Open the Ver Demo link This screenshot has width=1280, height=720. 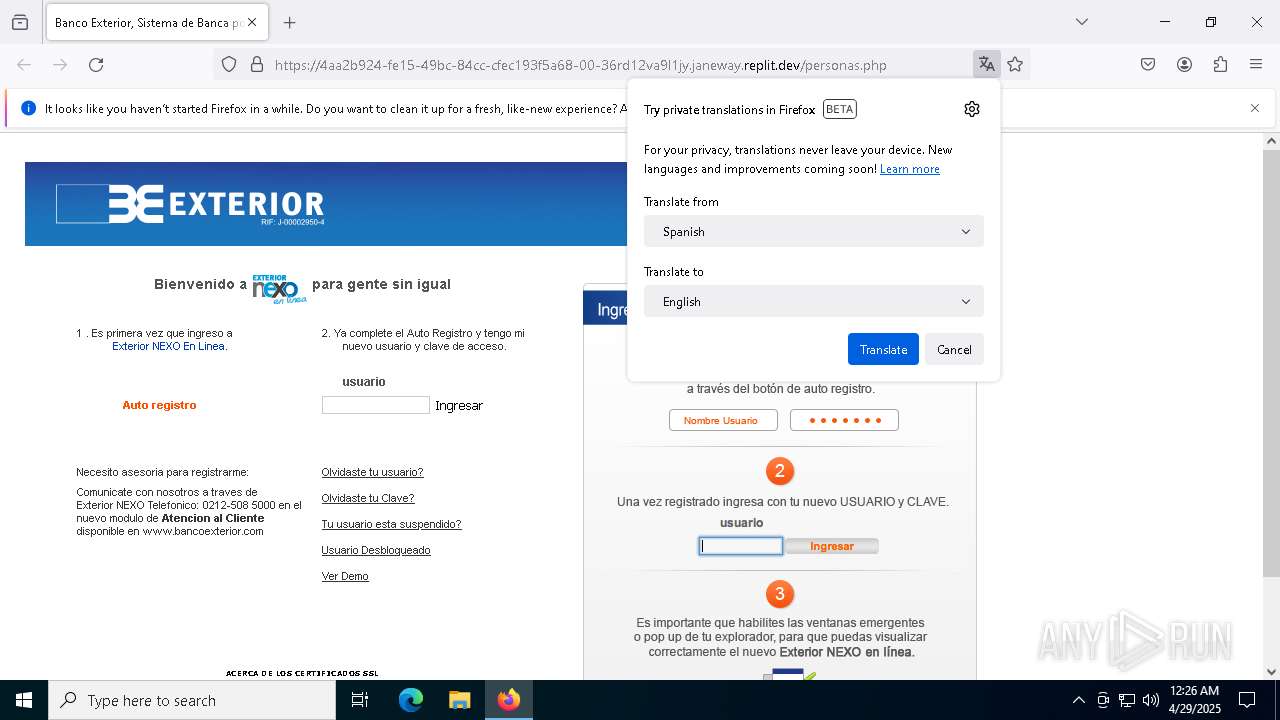tap(345, 576)
